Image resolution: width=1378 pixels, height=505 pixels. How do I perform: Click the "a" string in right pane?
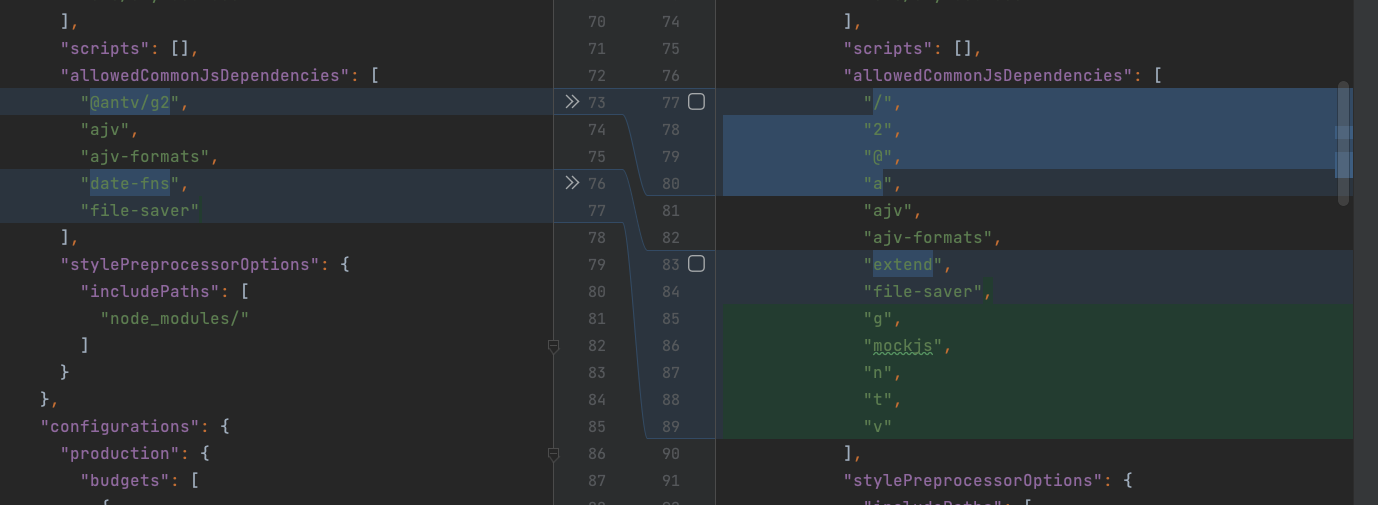[x=878, y=183]
